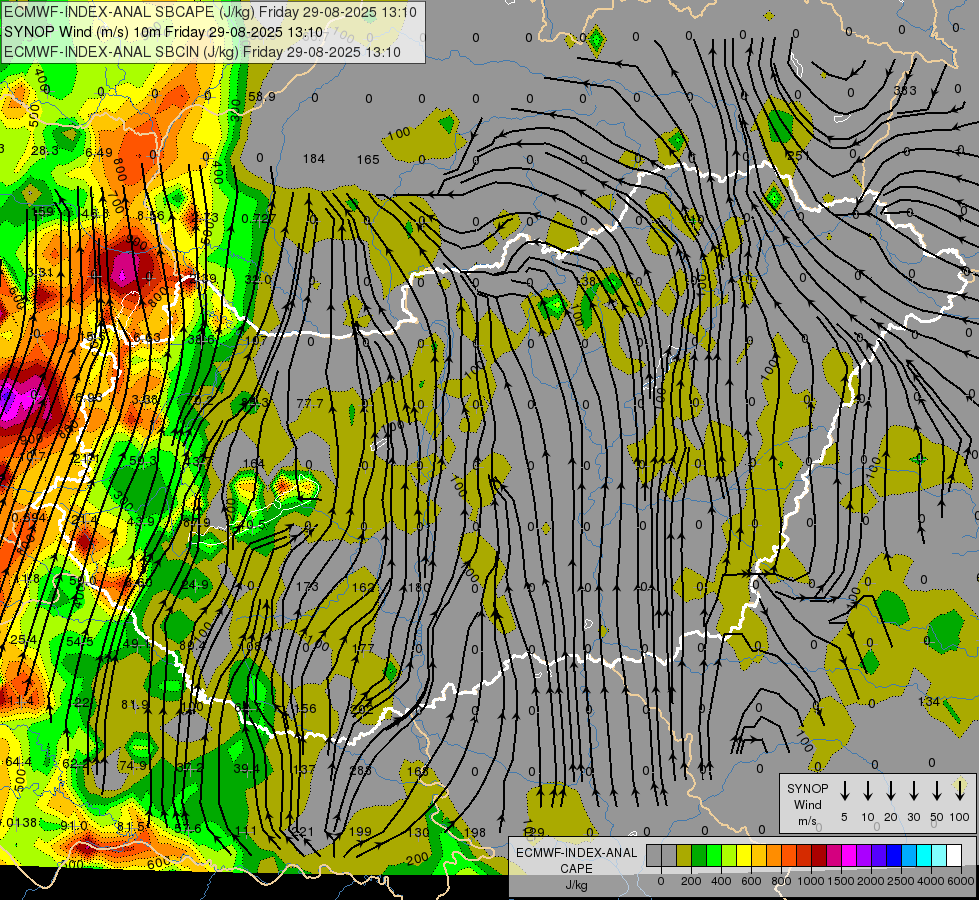The width and height of the screenshot is (979, 900).
Task: Click the 30 m/s wind arrow in legend
Action: coord(913,790)
